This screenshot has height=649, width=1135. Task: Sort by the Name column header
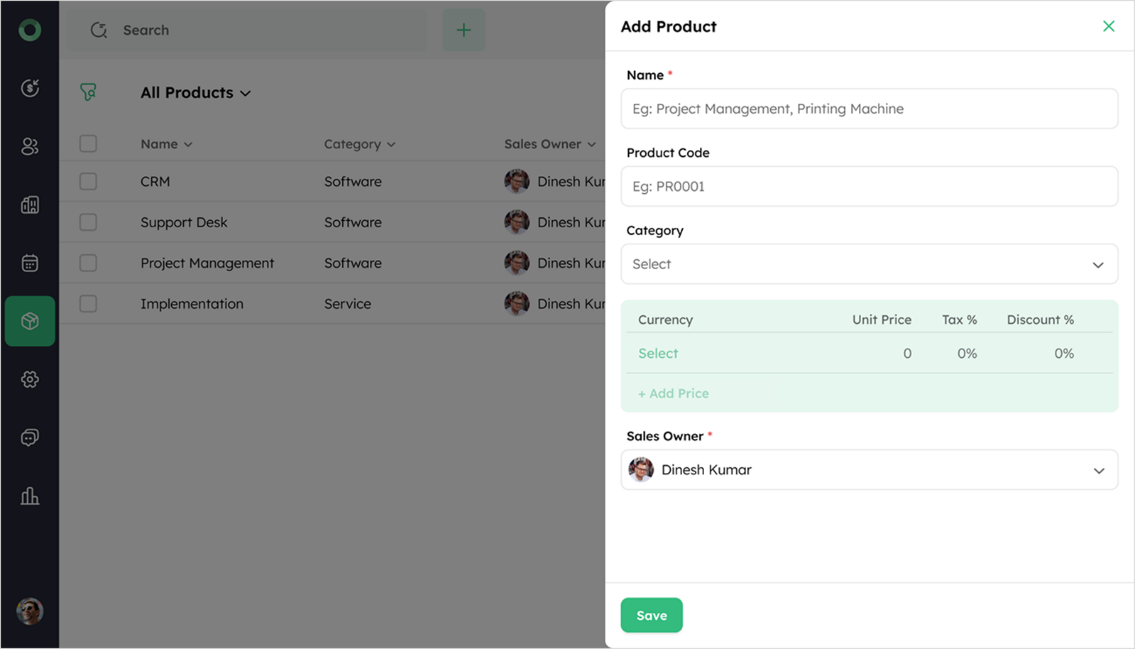click(x=166, y=144)
